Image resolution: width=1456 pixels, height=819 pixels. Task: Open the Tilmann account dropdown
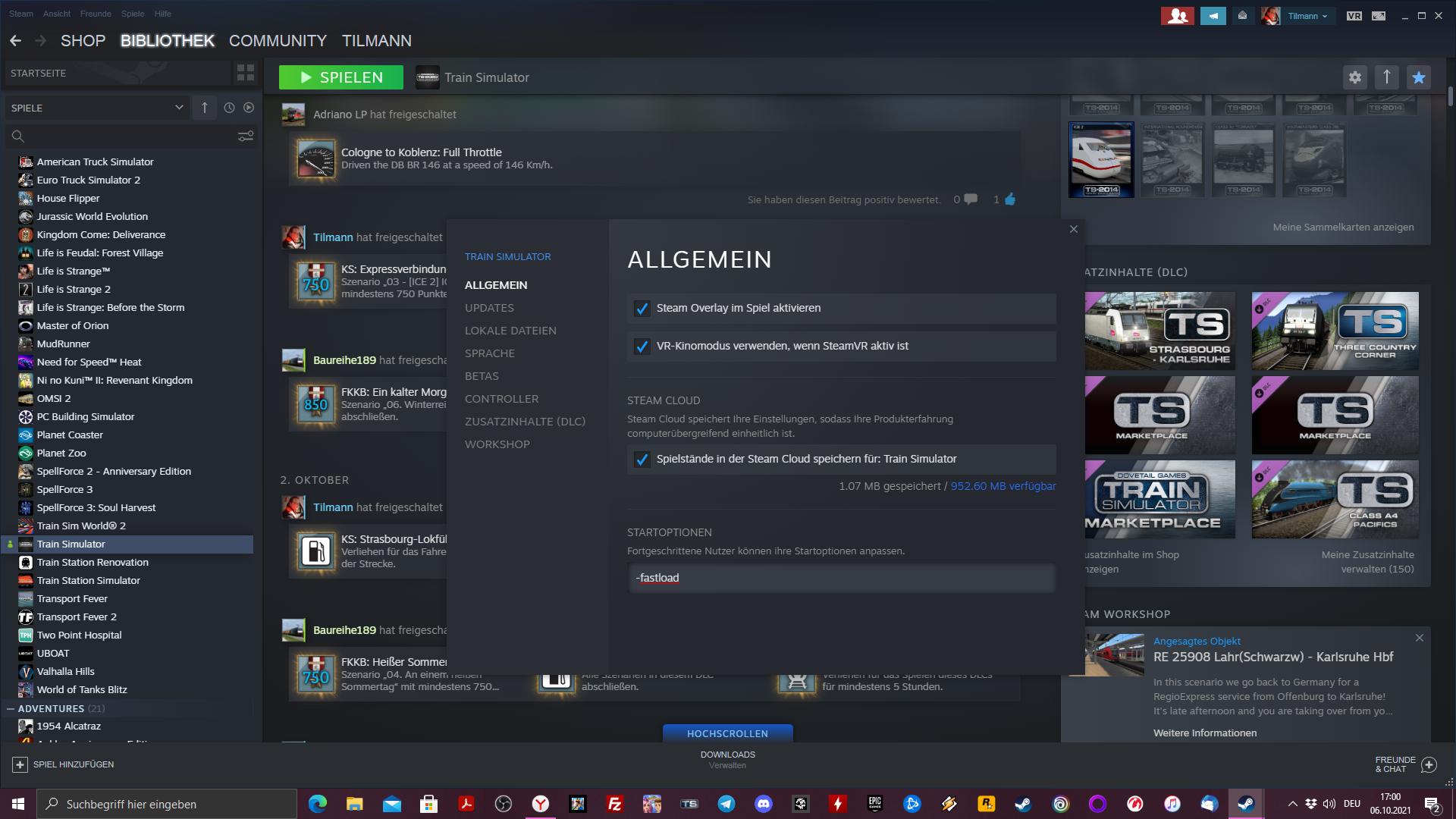click(x=1307, y=16)
